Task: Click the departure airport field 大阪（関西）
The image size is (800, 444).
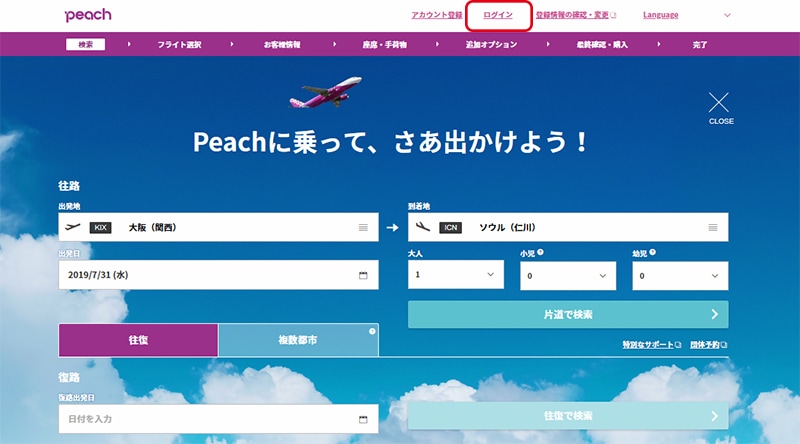Action: pos(218,227)
